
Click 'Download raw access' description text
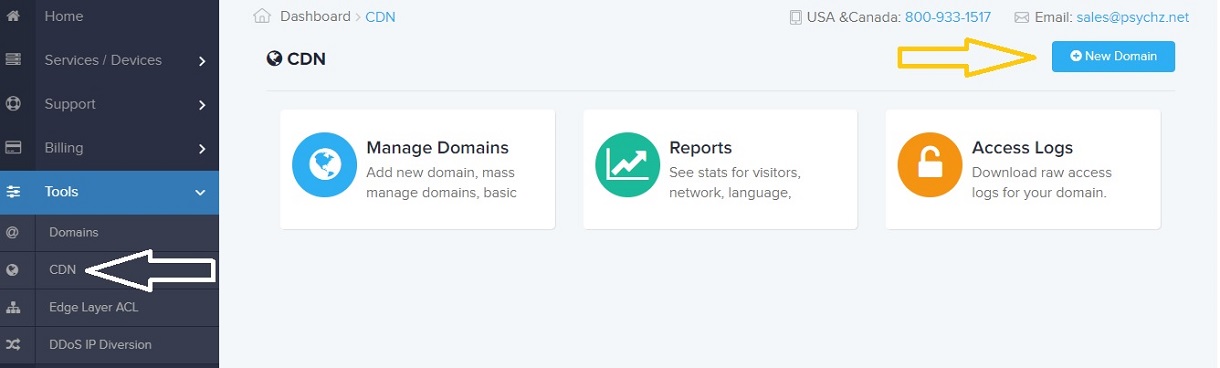(1042, 172)
